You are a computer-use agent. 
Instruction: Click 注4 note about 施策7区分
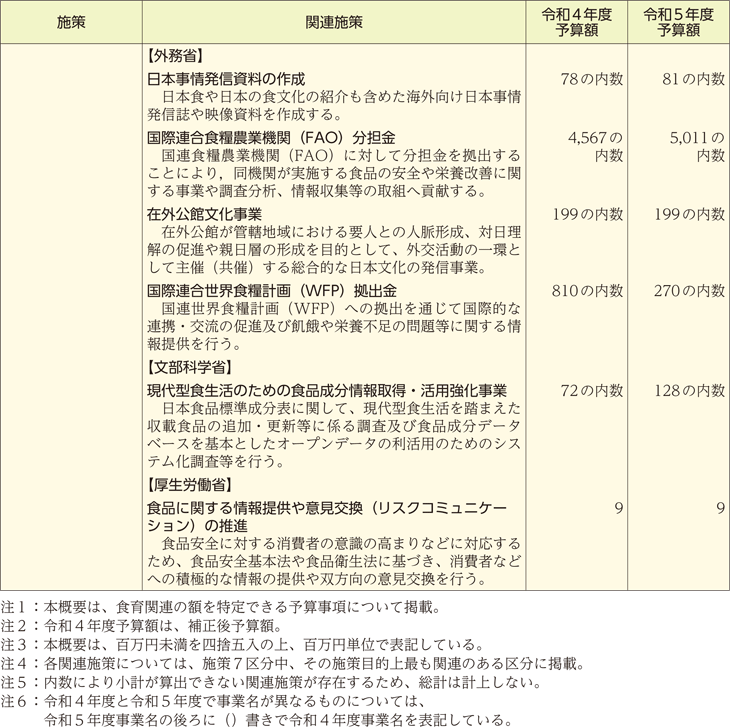click(292, 664)
